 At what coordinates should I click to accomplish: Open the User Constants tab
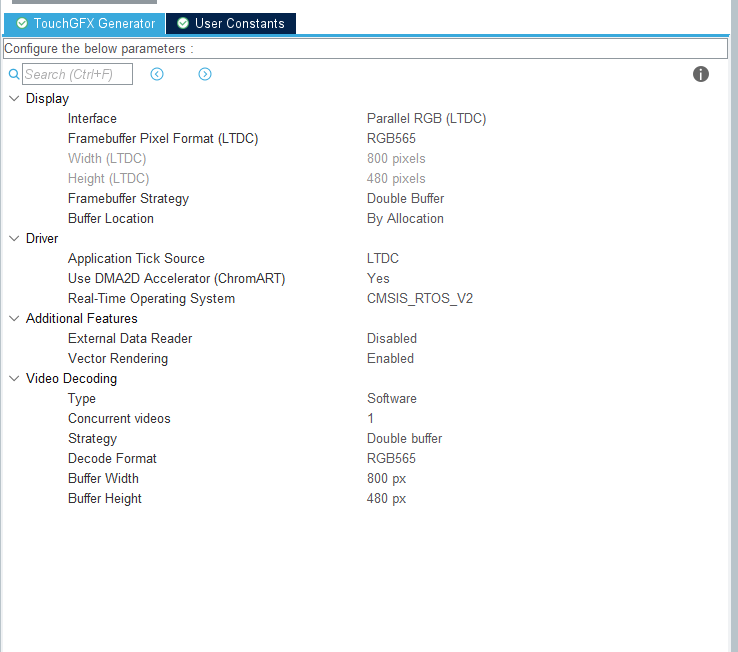pos(231,24)
